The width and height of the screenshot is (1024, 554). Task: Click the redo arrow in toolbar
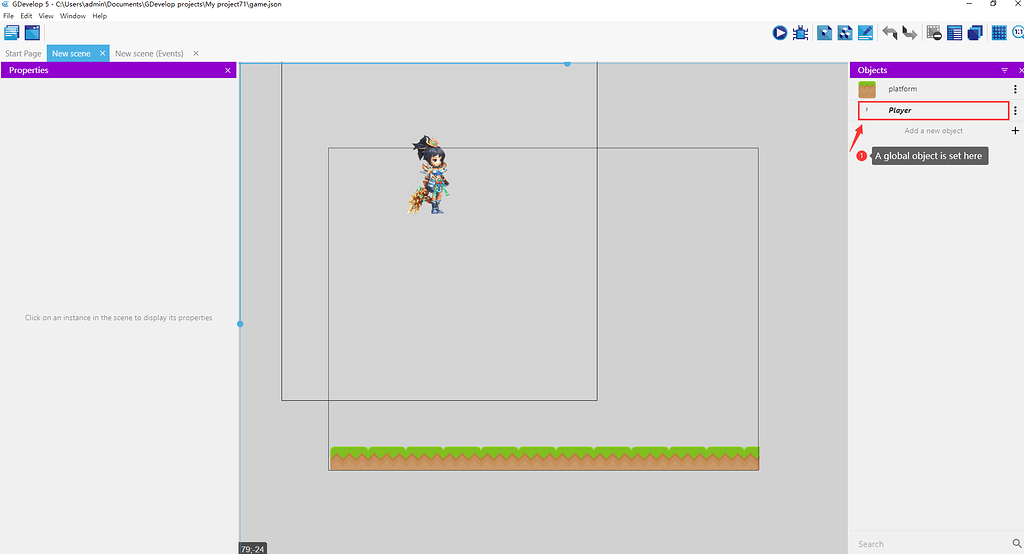click(x=910, y=33)
